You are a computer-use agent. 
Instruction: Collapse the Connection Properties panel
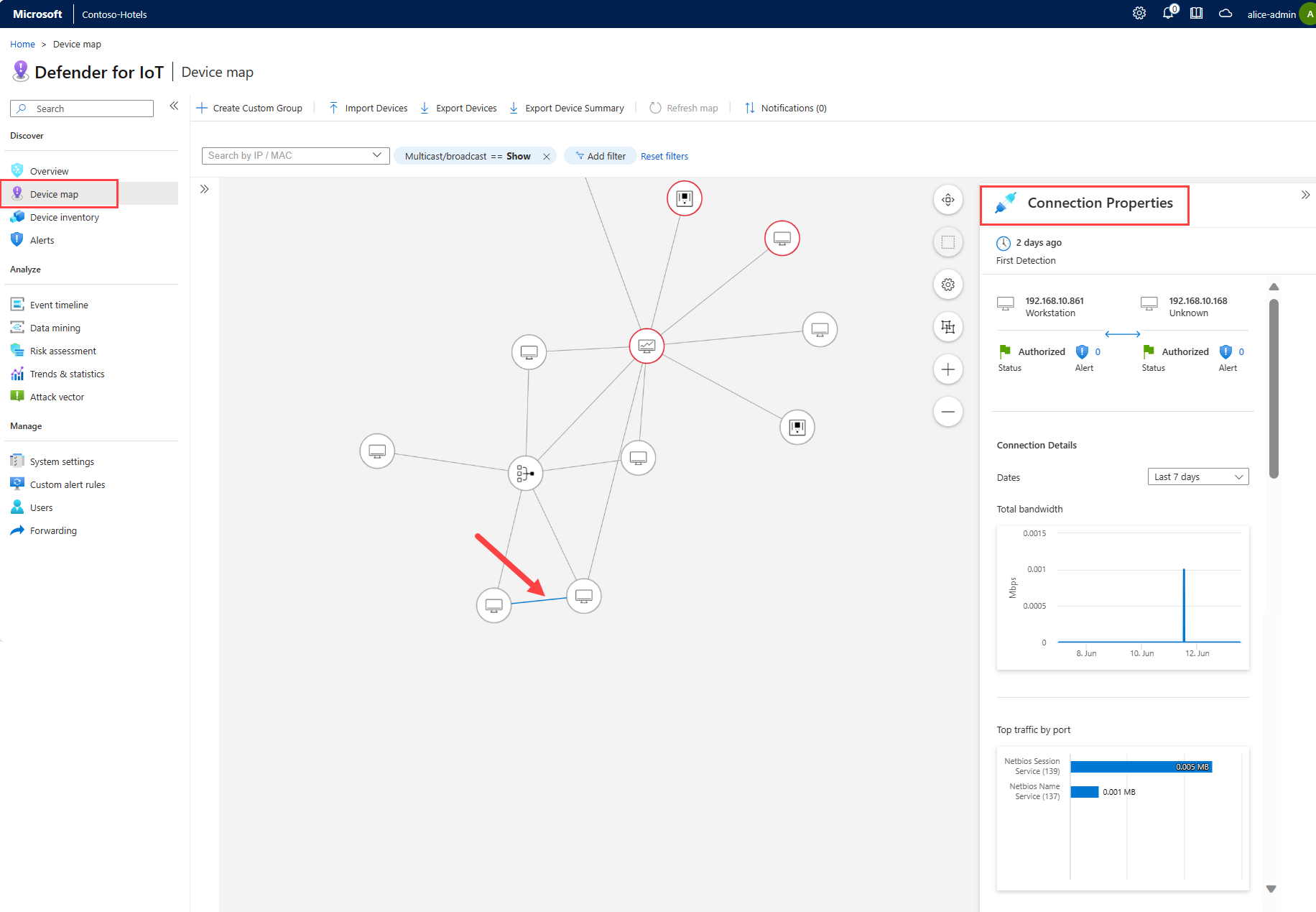(1305, 195)
